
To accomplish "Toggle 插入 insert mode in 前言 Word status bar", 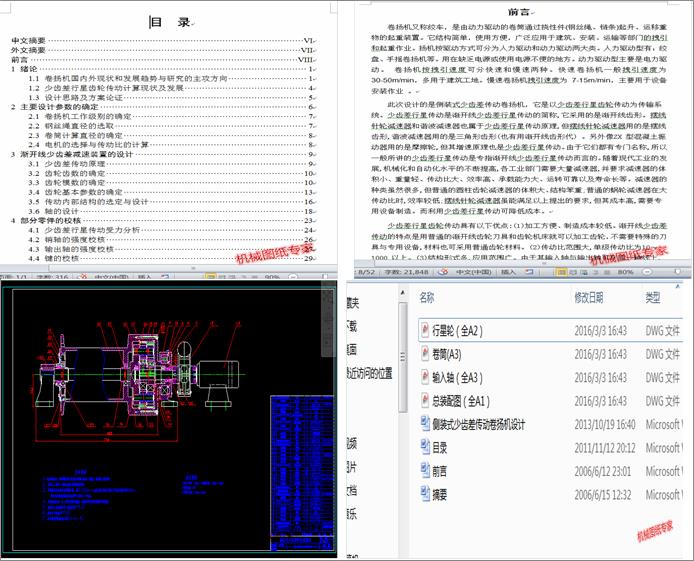I will coord(509,272).
